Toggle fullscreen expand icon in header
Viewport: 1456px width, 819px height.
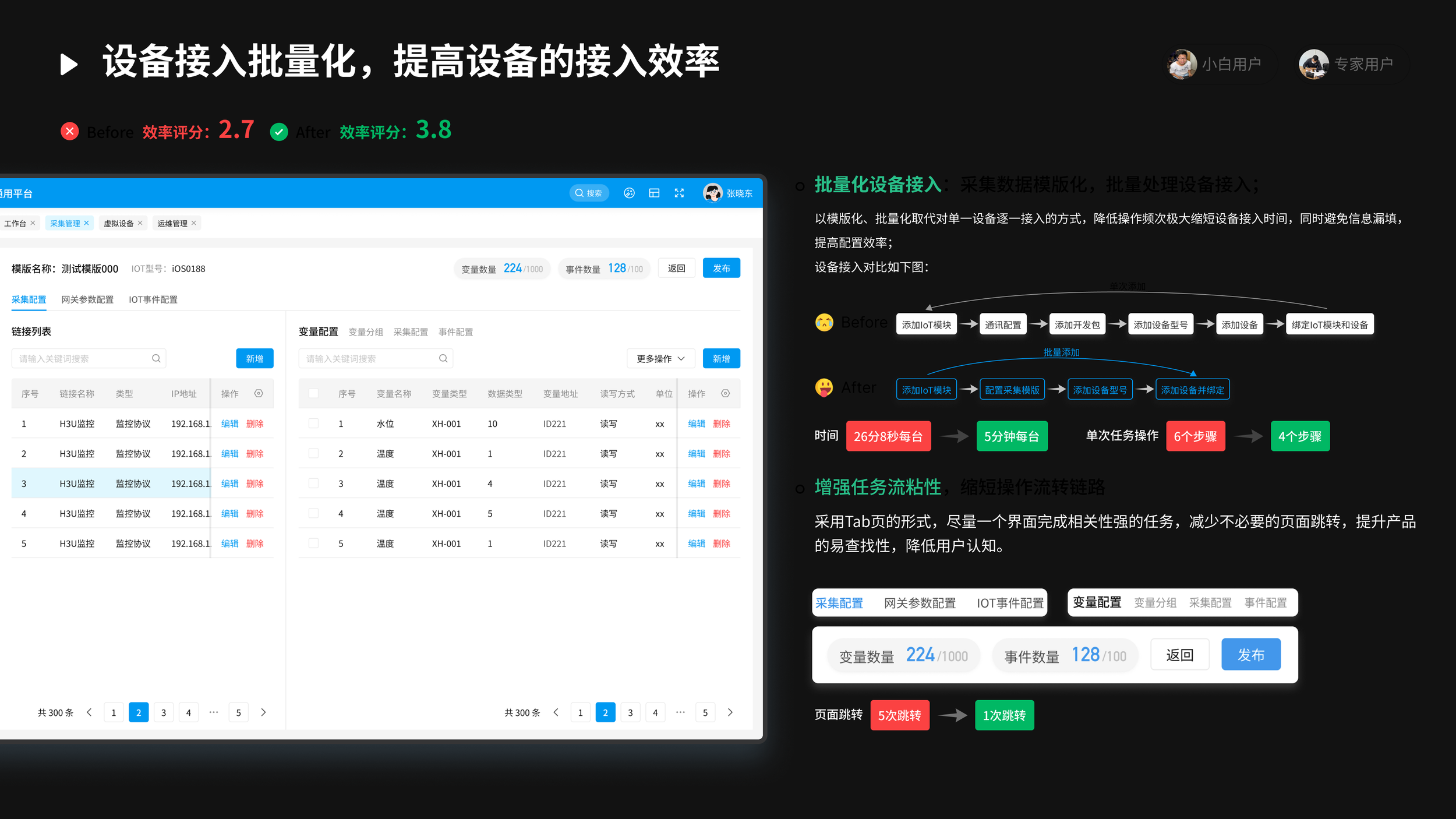pyautogui.click(x=679, y=193)
